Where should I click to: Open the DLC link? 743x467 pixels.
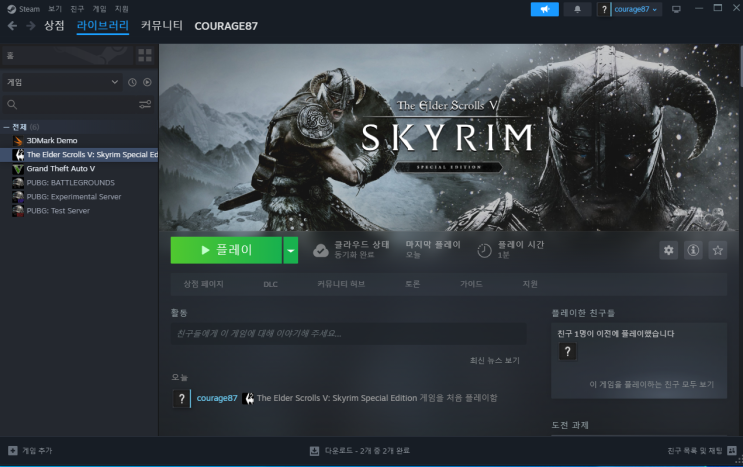271,284
